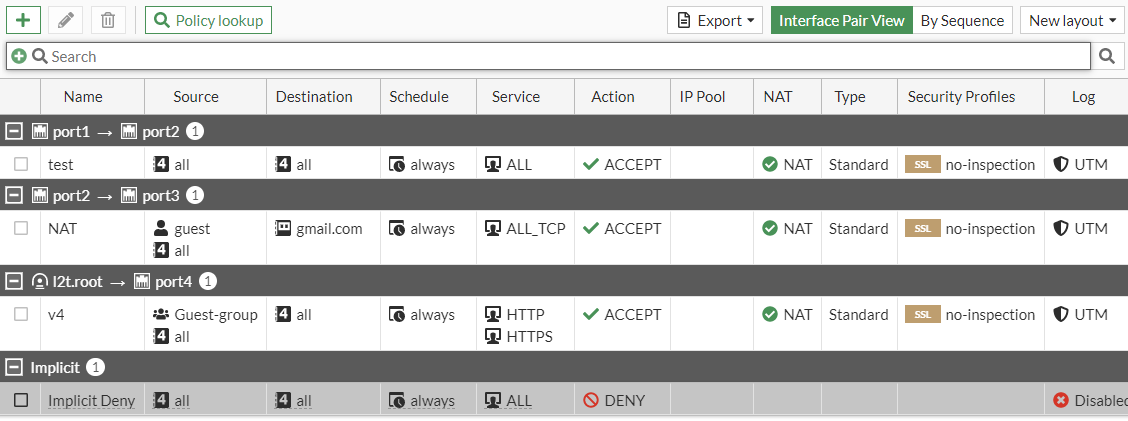1128x421 pixels.
Task: Click the green NAT checkmark in test row
Action: tap(769, 164)
